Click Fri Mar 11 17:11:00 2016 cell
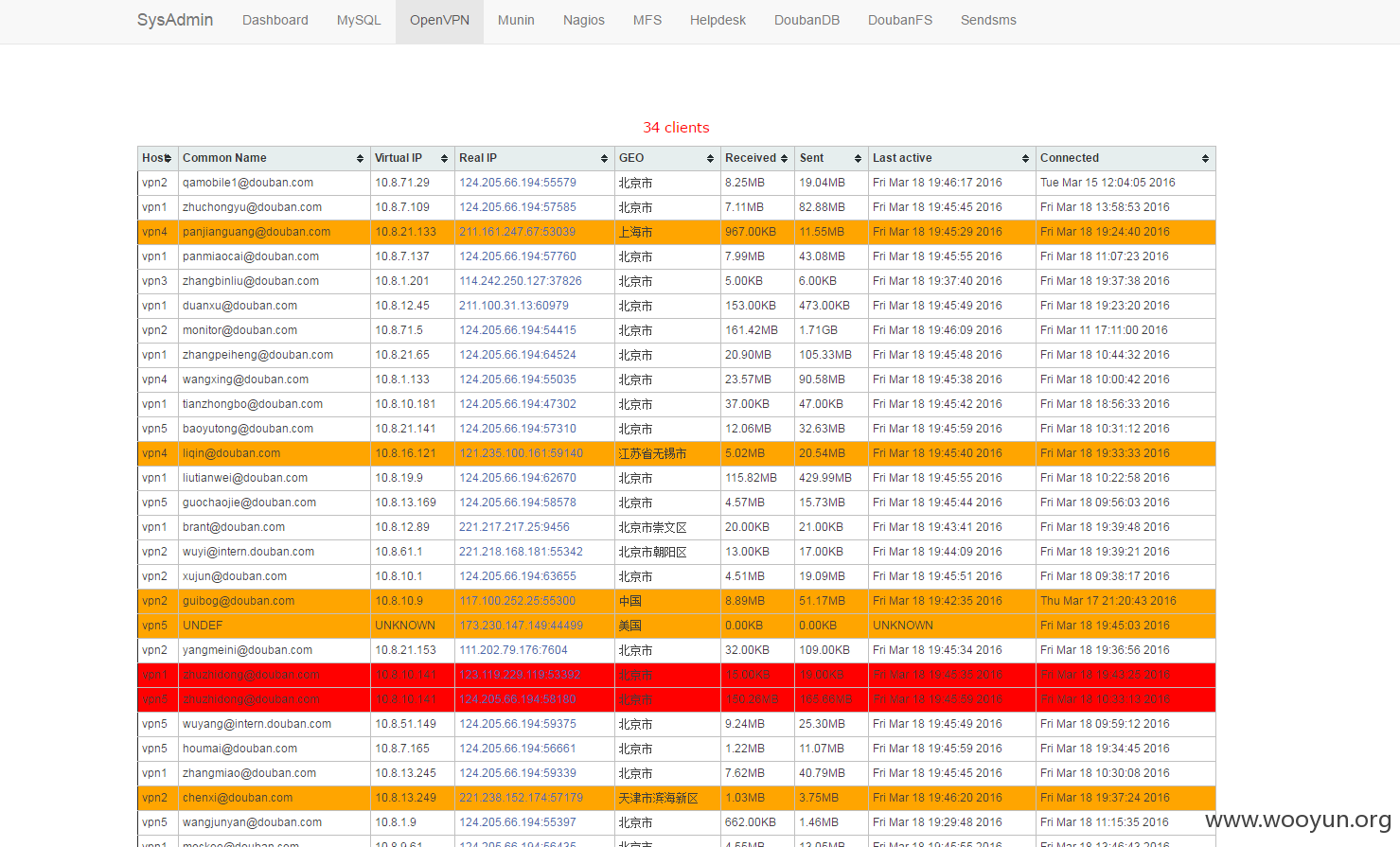The width and height of the screenshot is (1400, 847). click(1125, 330)
